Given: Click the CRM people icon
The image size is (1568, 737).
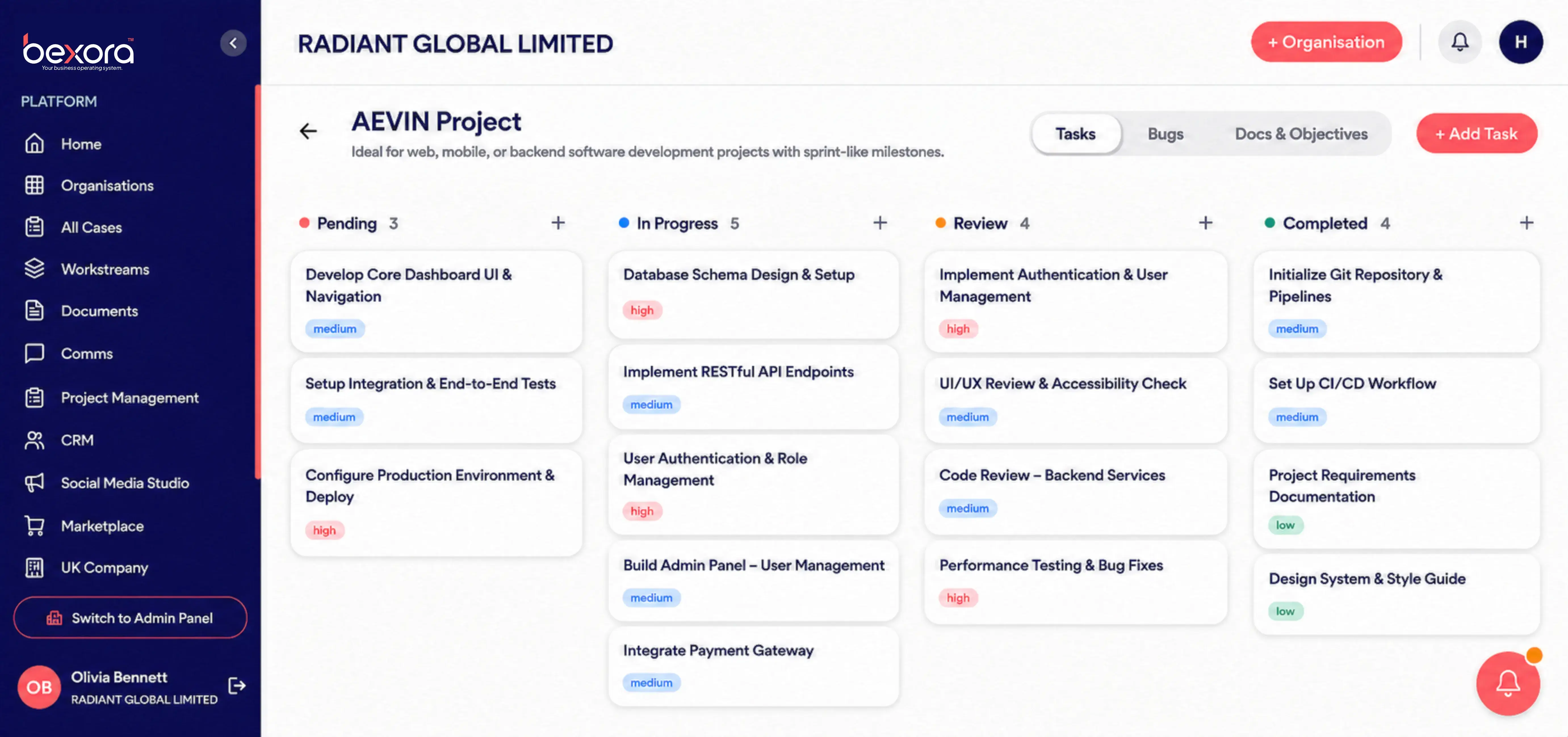Looking at the screenshot, I should [x=35, y=440].
